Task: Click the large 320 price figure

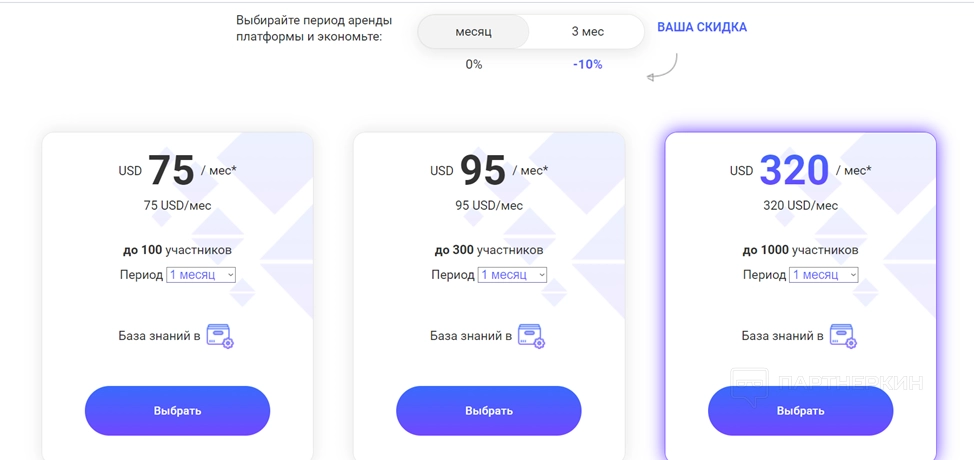Action: coord(794,170)
